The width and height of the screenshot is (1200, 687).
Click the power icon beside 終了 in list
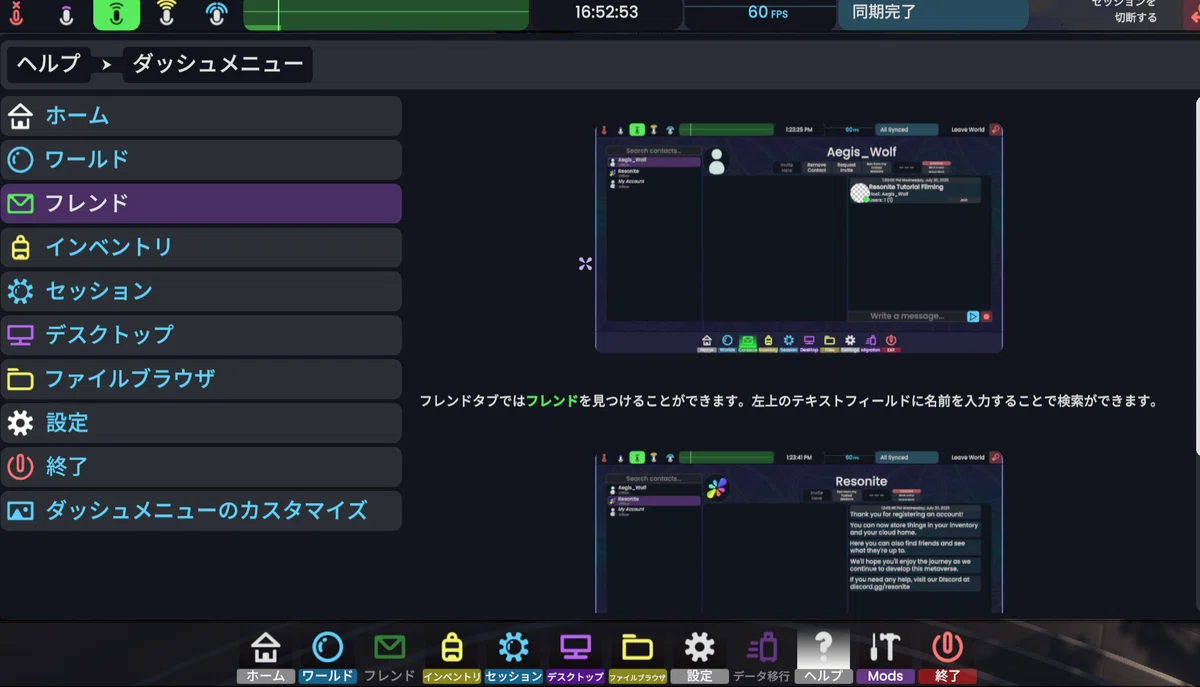[20, 467]
